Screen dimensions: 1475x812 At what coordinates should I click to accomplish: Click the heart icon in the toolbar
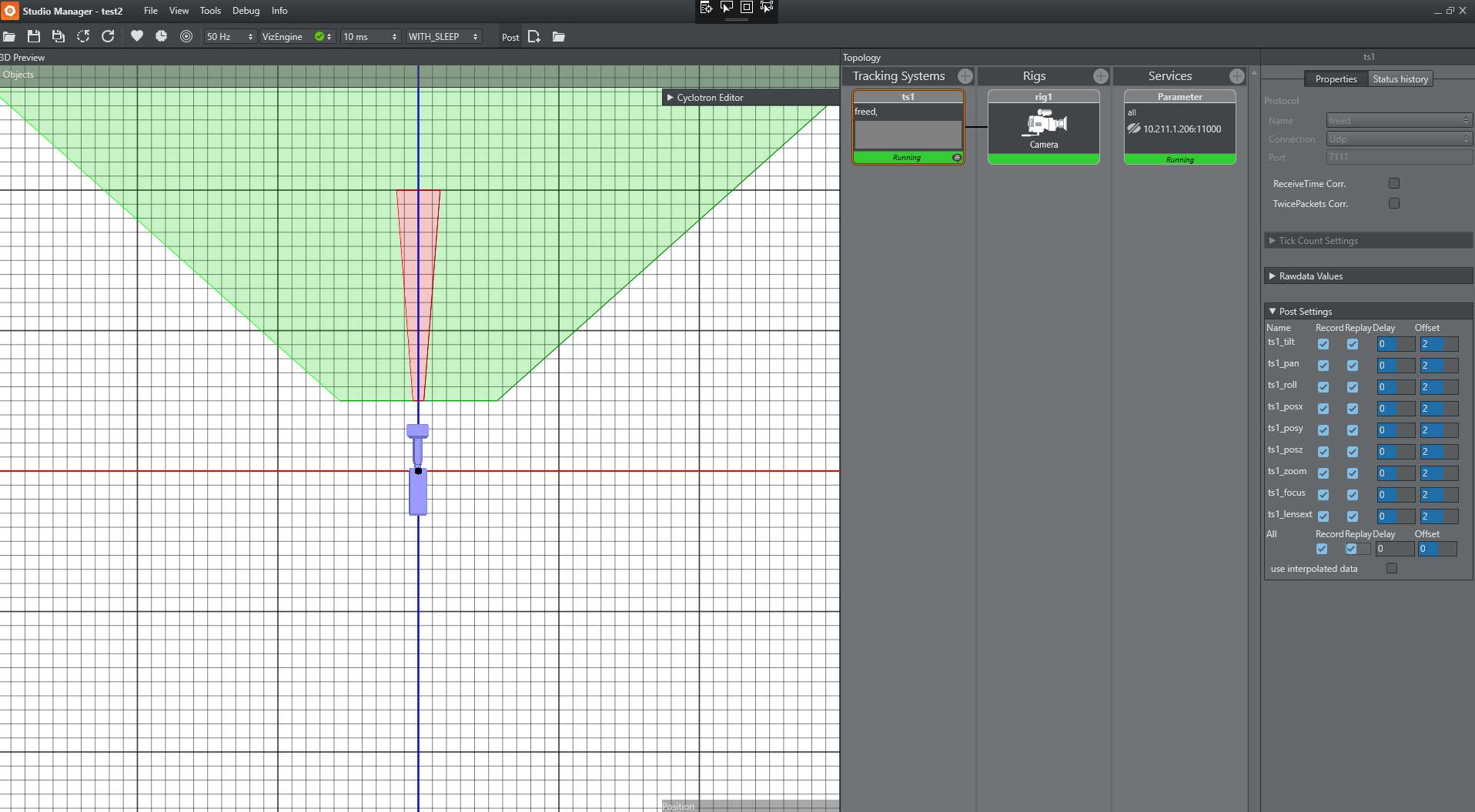137,36
